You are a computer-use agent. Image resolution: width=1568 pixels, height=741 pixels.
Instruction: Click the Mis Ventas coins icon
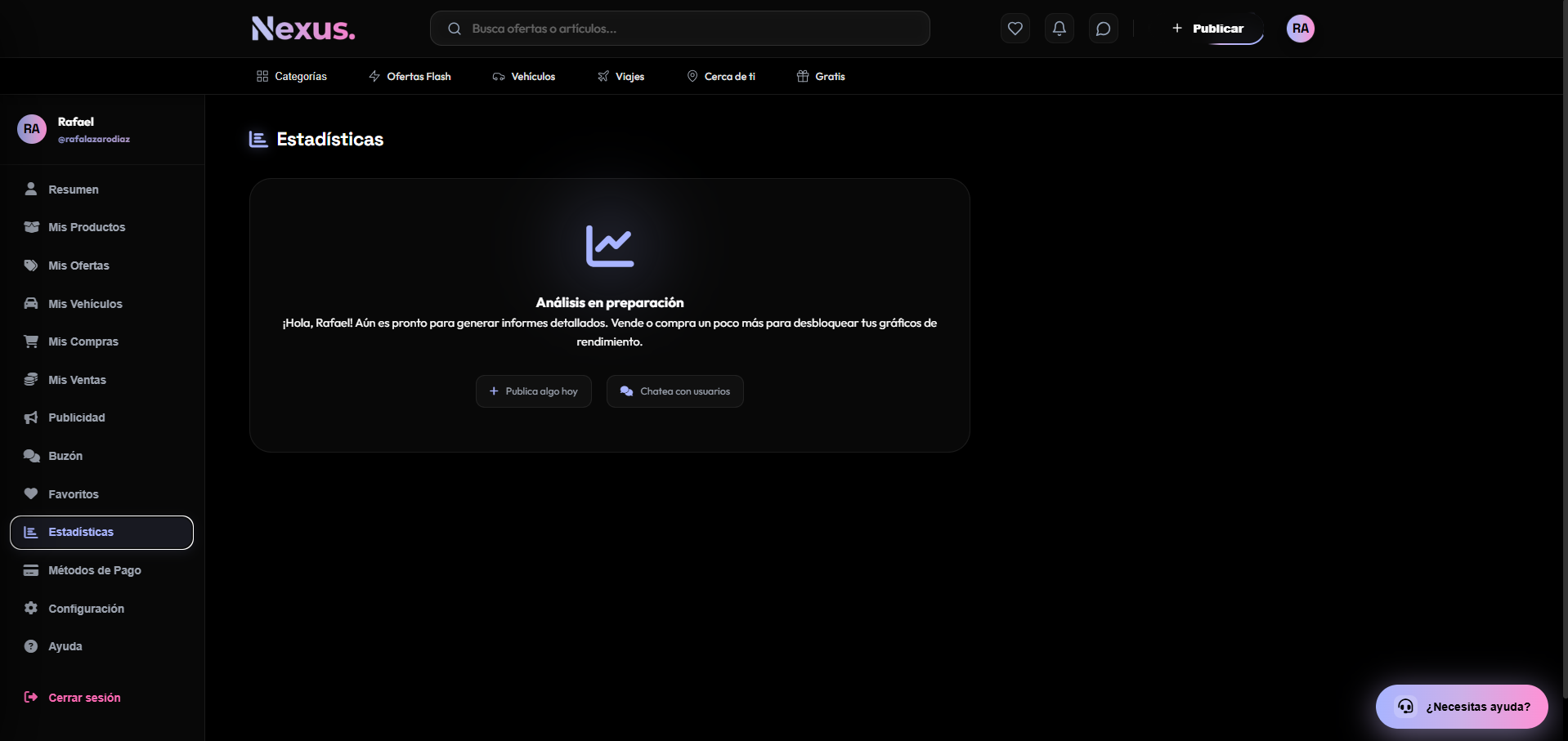pyautogui.click(x=31, y=379)
